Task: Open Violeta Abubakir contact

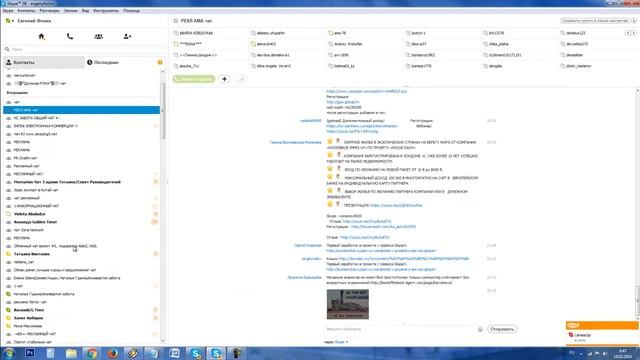Action: click(82, 214)
